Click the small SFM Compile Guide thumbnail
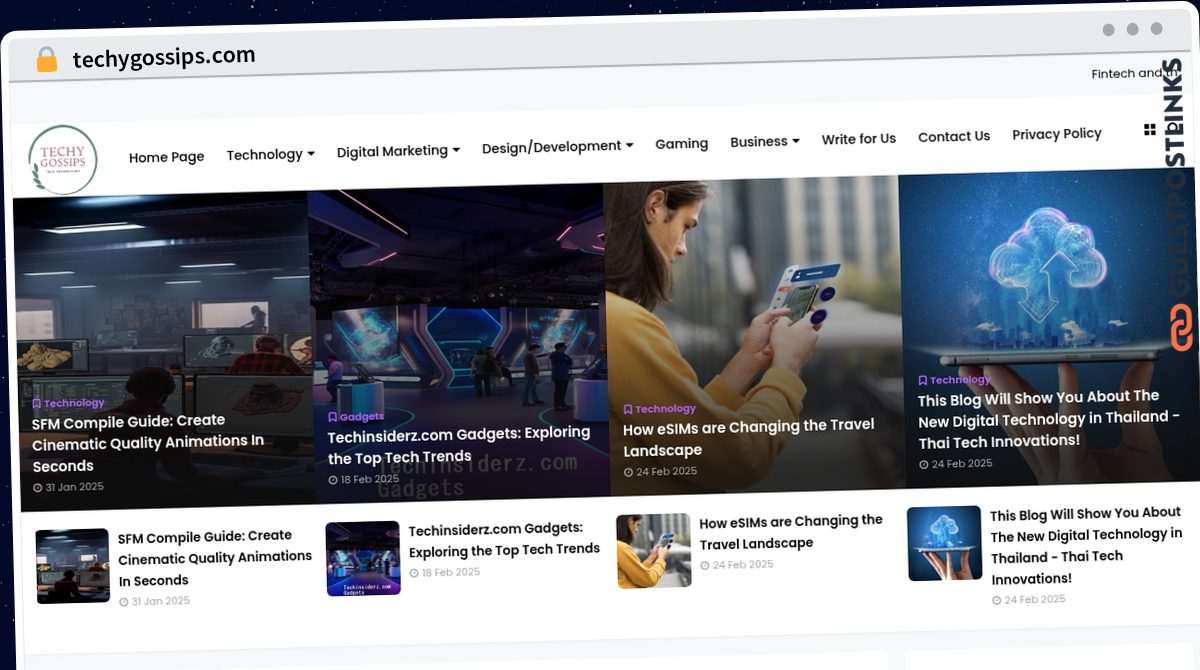1200x670 pixels. 72,566
